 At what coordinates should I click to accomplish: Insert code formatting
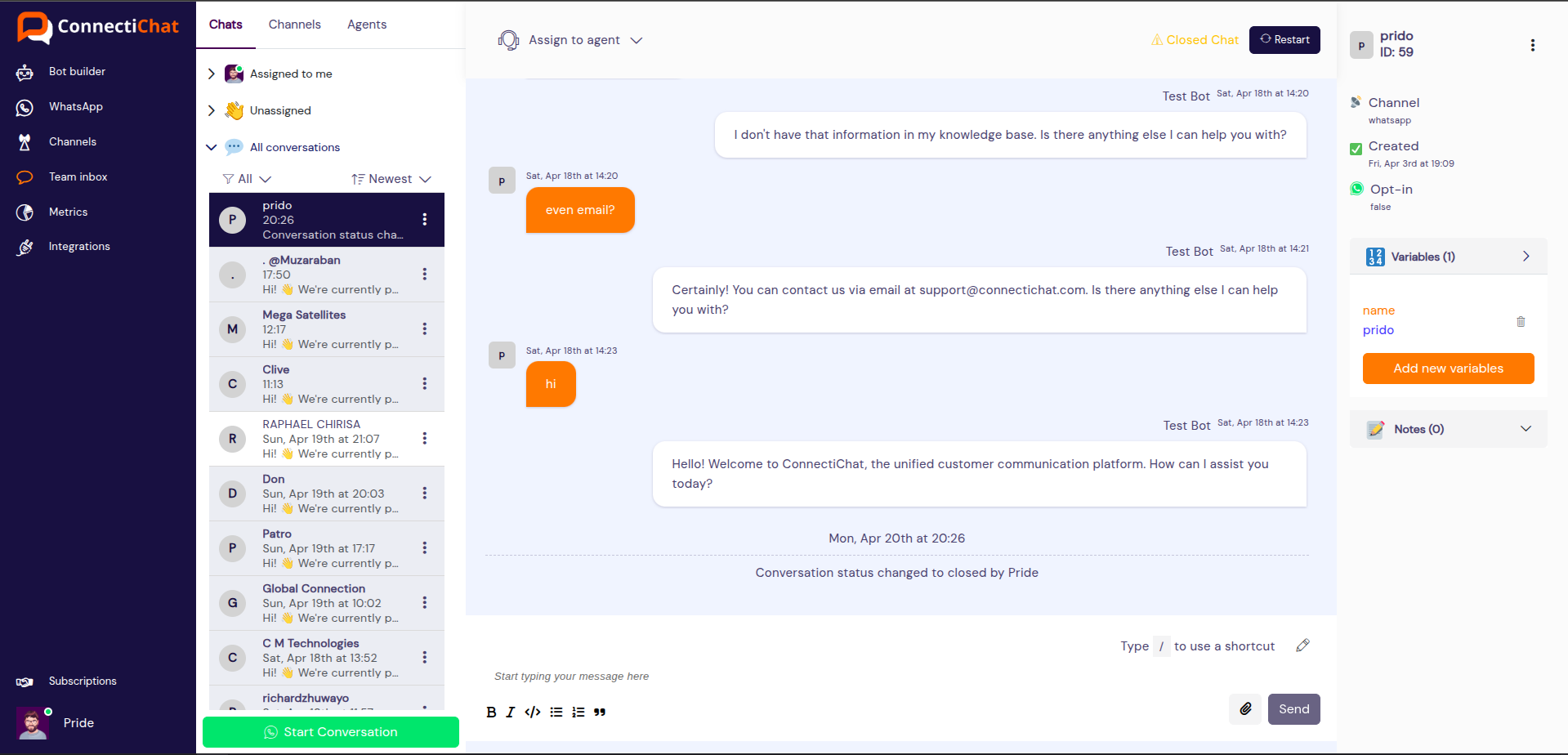pyautogui.click(x=533, y=713)
